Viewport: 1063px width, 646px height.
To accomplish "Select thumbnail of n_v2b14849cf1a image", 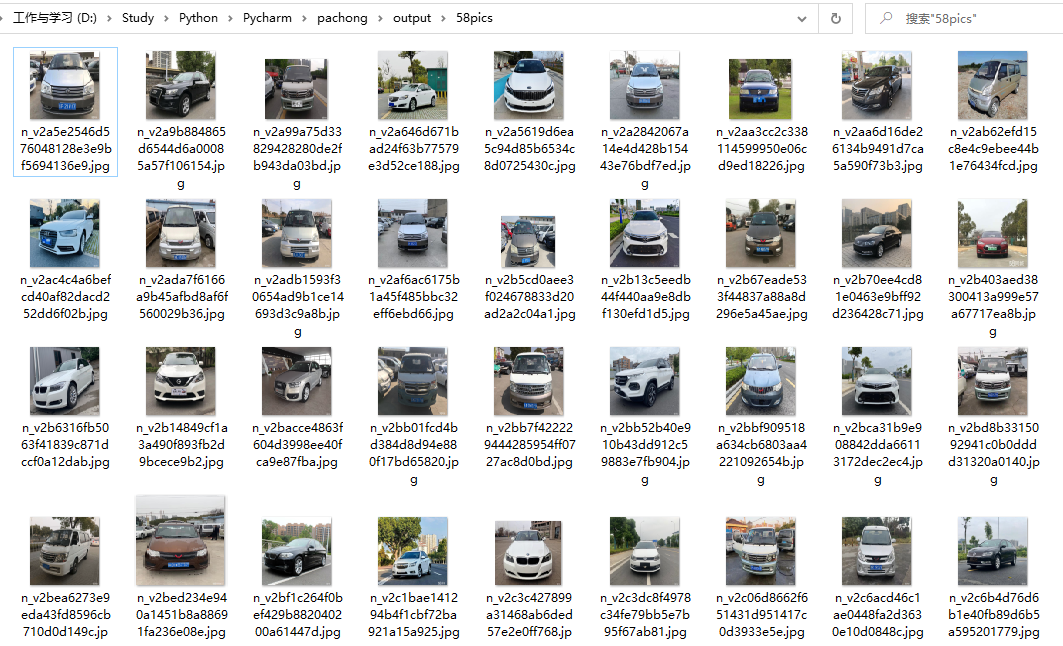I will coord(181,381).
